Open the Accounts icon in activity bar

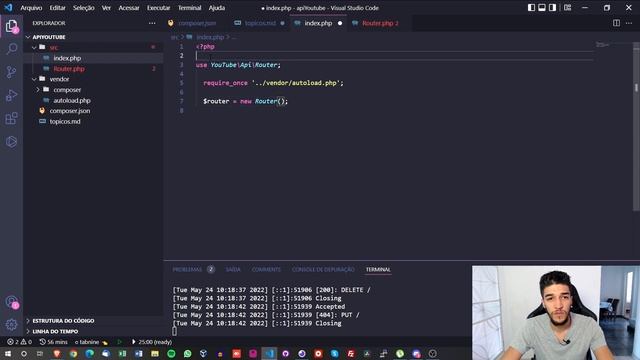11,302
